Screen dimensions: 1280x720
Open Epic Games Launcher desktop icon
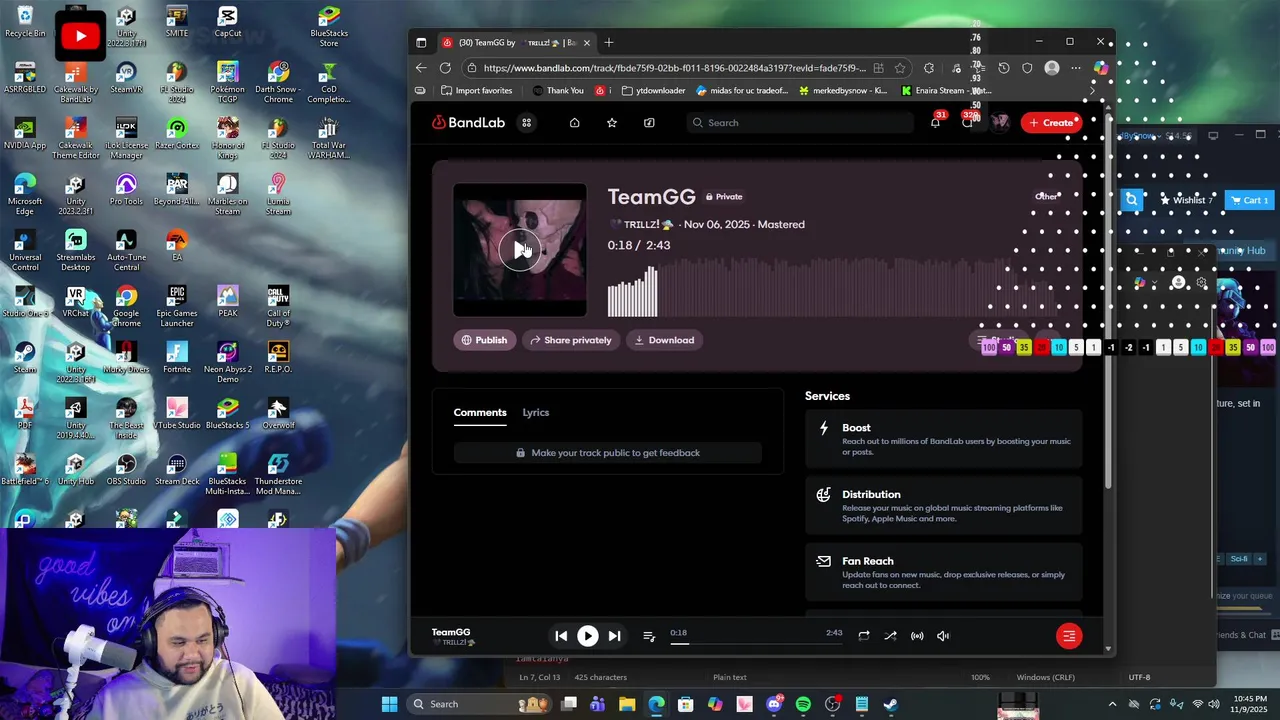(x=177, y=307)
